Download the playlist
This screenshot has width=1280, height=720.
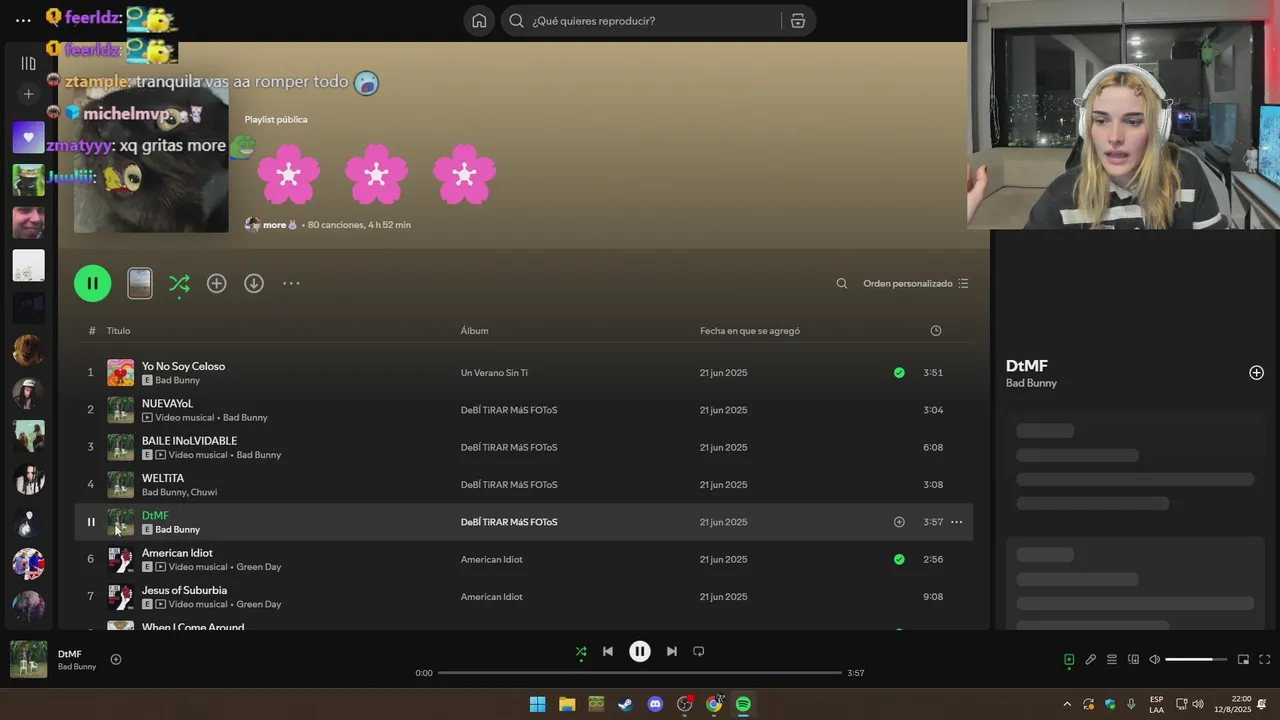[254, 283]
